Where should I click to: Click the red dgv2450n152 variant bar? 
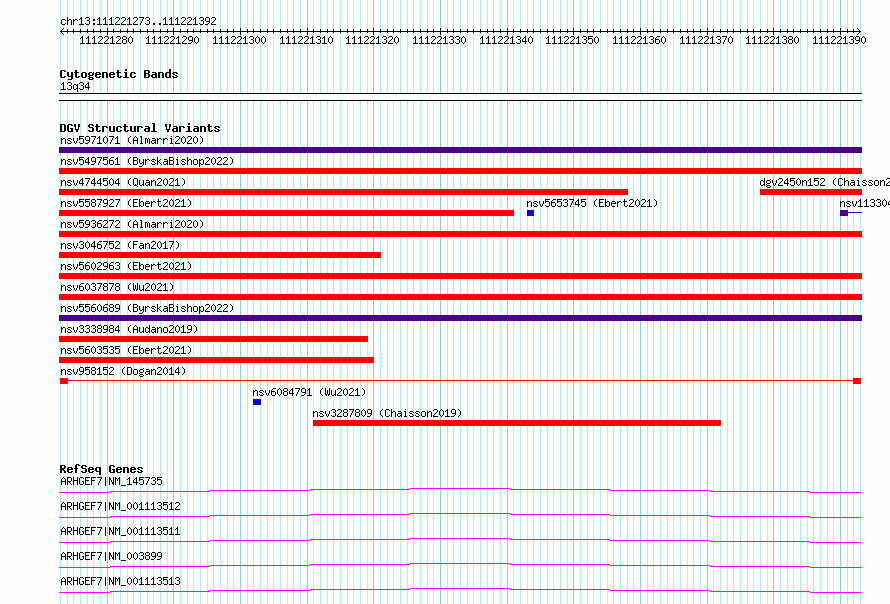pyautogui.click(x=811, y=192)
